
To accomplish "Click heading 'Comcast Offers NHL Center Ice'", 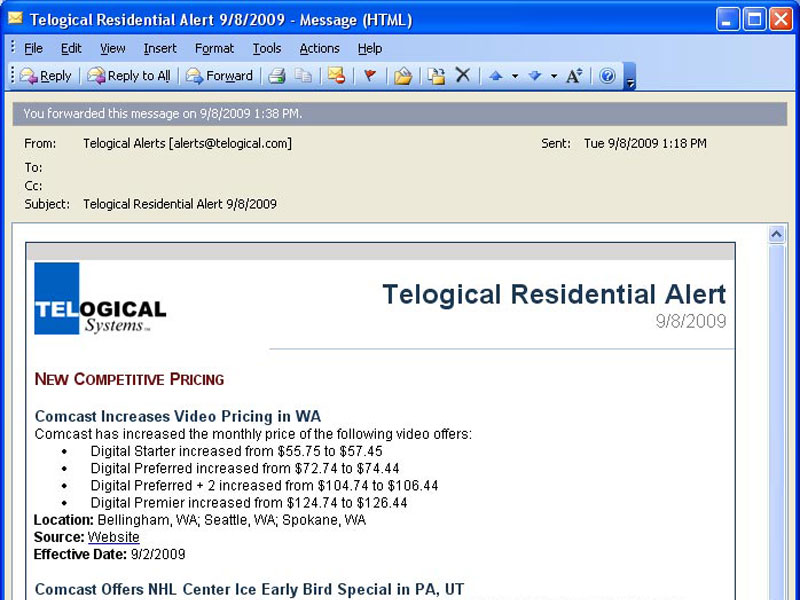I will [x=249, y=589].
